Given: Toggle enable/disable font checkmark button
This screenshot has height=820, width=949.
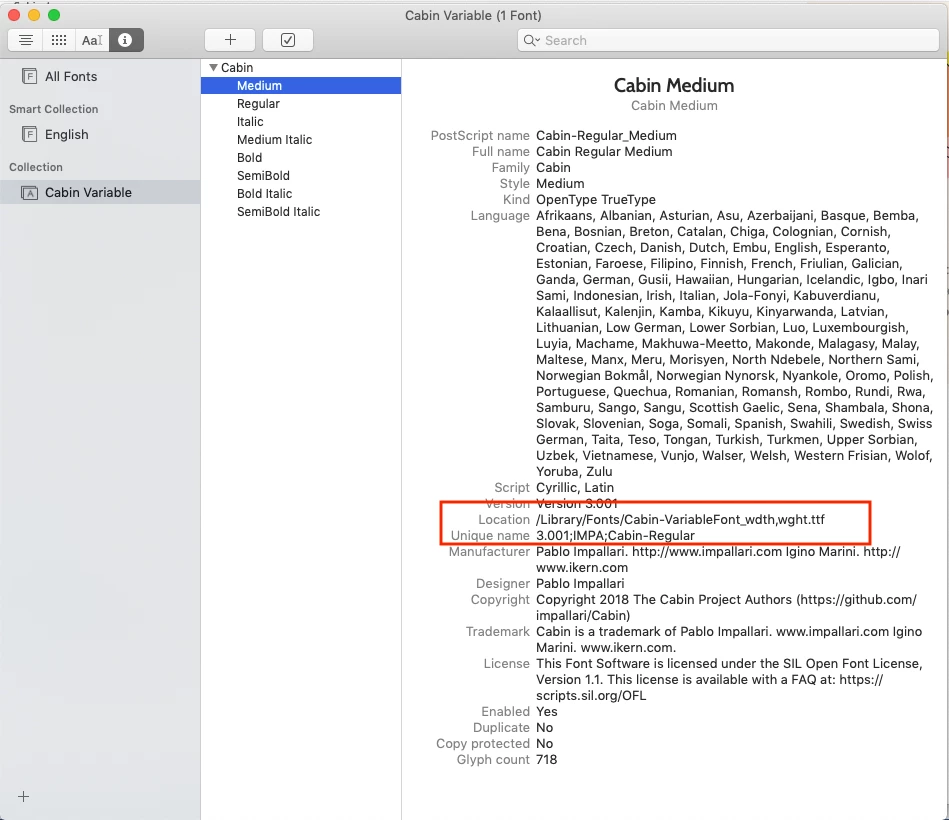Looking at the screenshot, I should coord(288,40).
